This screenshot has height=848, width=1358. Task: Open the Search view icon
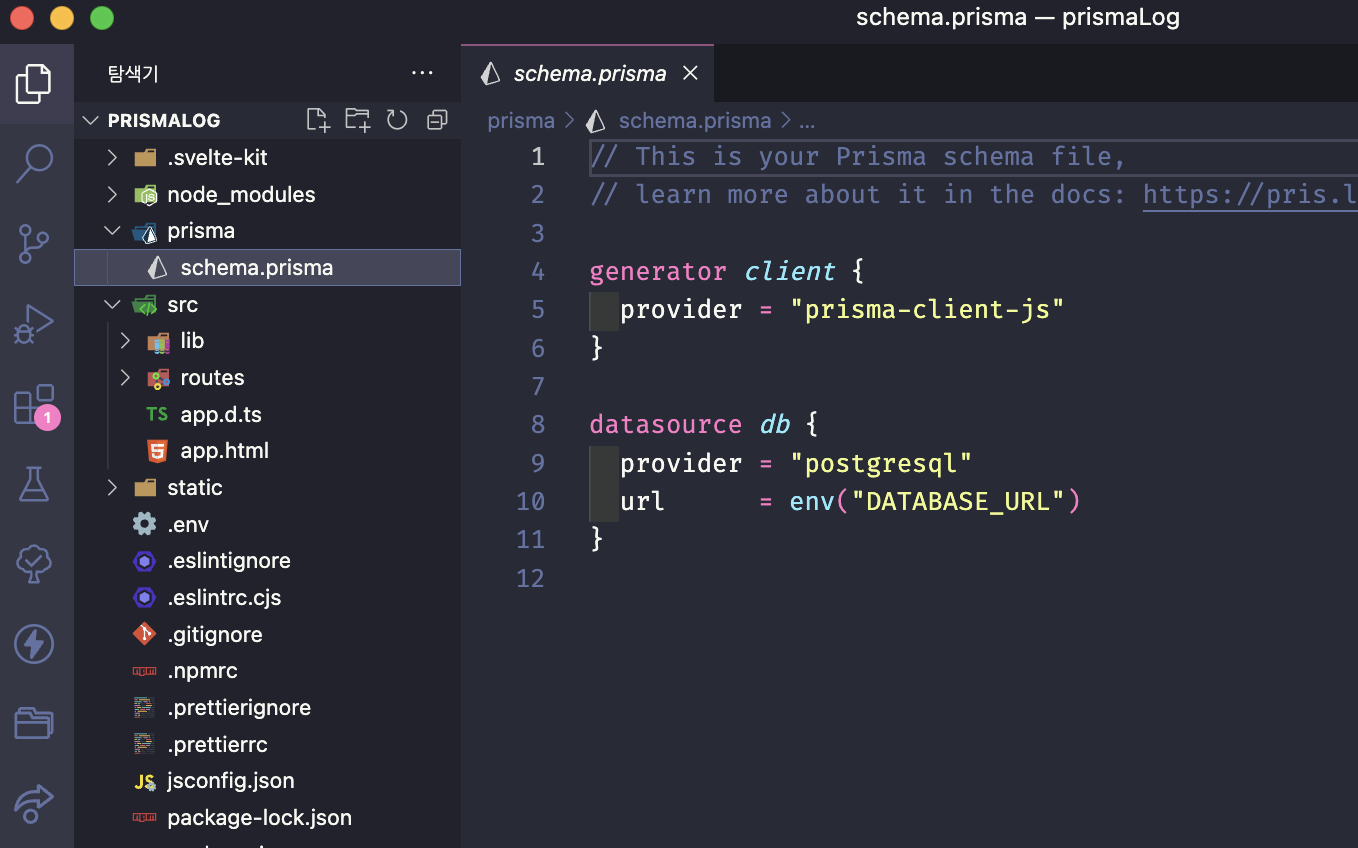pos(34,163)
